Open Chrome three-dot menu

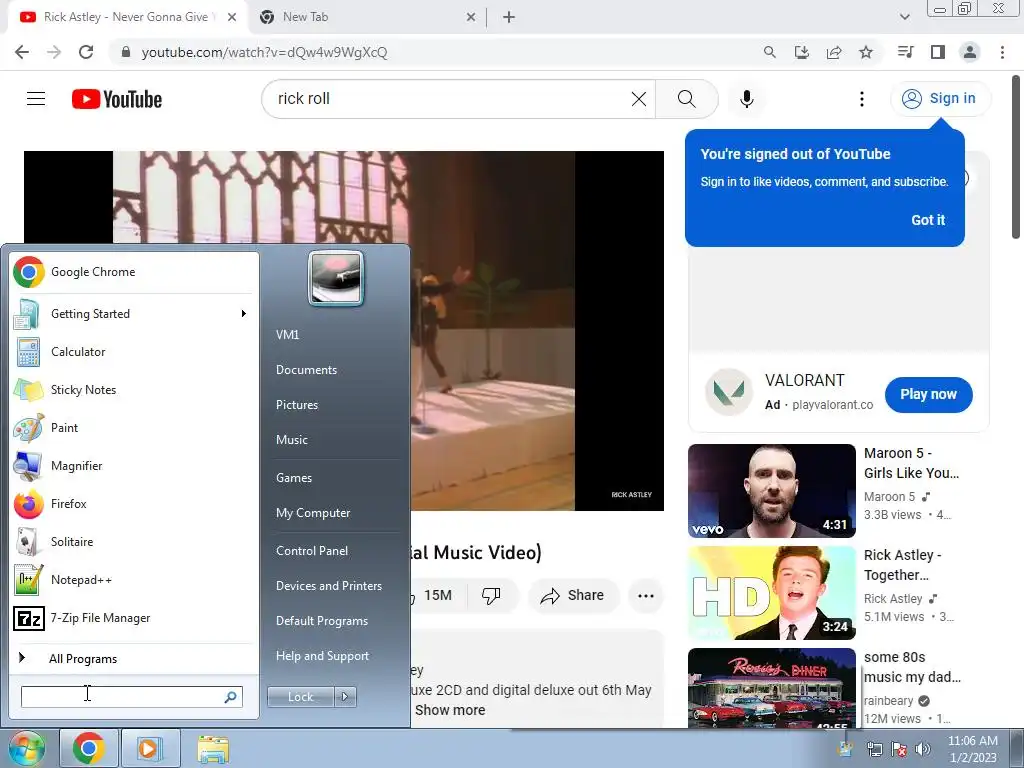pyautogui.click(x=1002, y=52)
